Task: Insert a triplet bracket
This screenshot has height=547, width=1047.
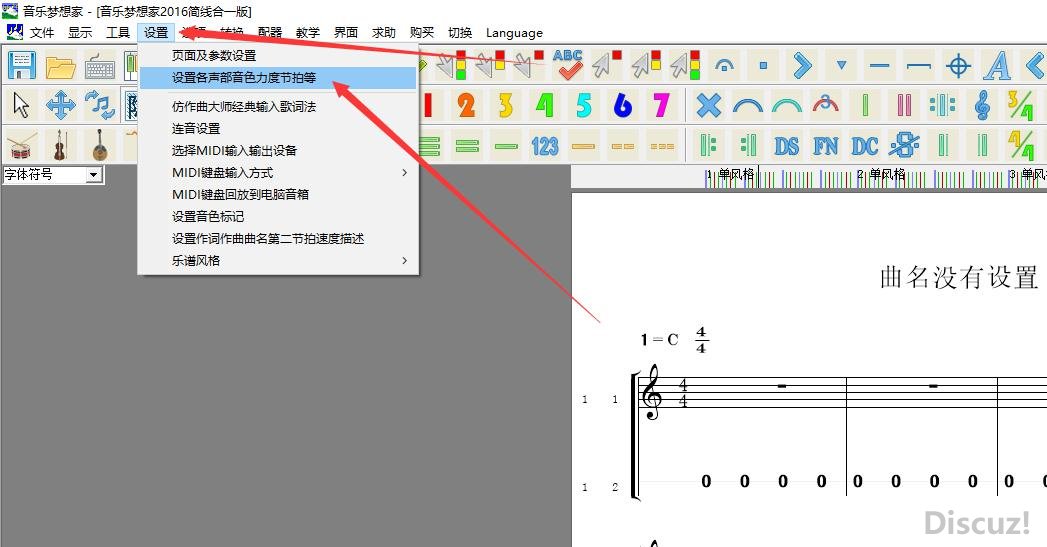Action: click(826, 106)
